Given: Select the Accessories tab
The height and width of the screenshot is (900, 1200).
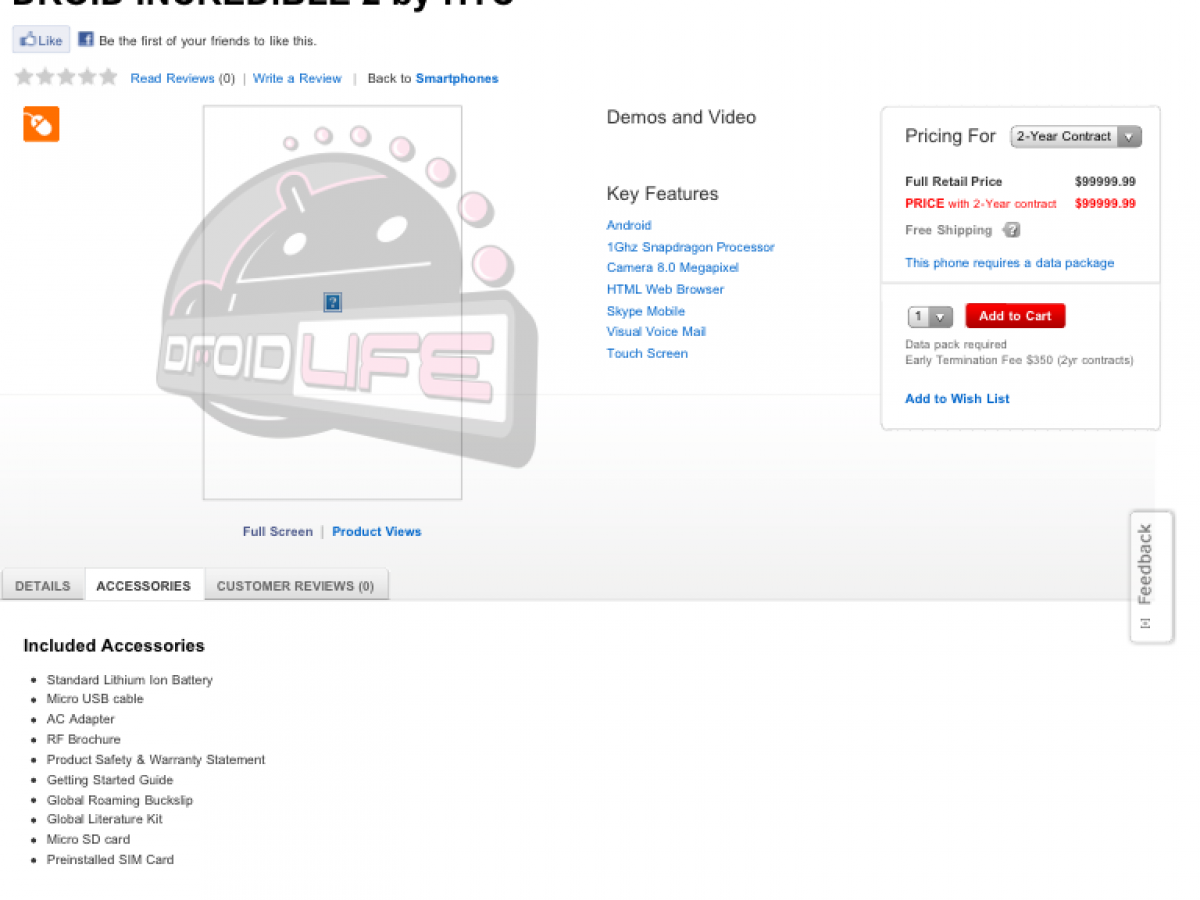Looking at the screenshot, I should [143, 586].
